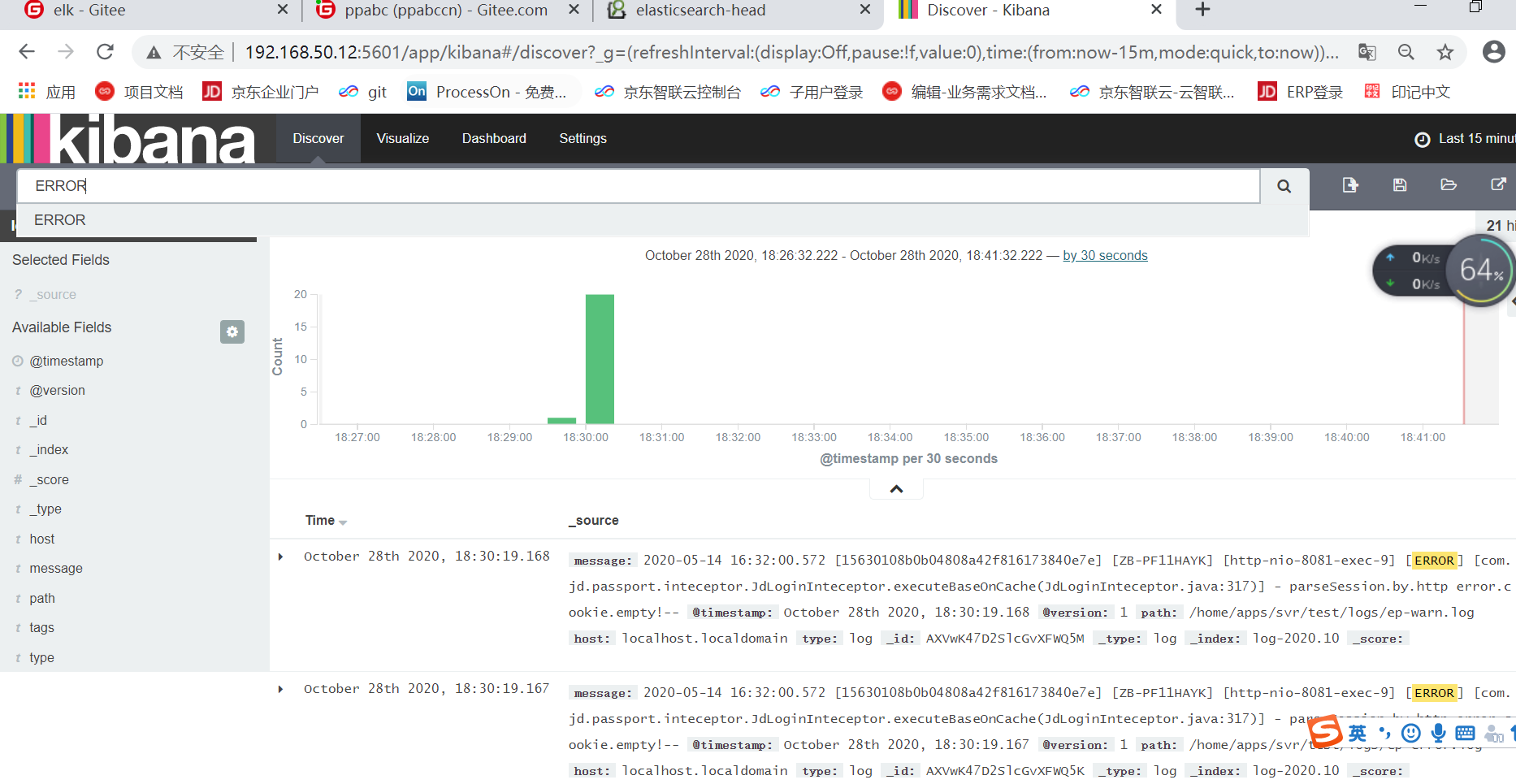The image size is (1516, 784).
Task: Click the 'by 30 seconds' interval link
Action: point(1105,256)
